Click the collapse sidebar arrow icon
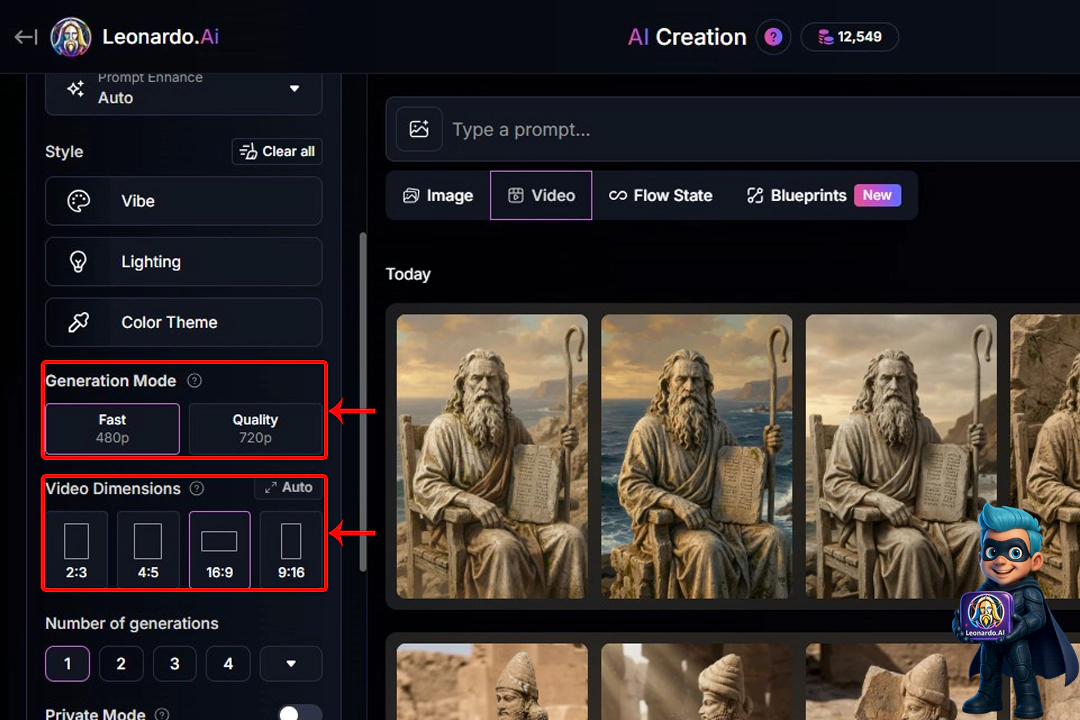The width and height of the screenshot is (1080, 720). point(26,37)
